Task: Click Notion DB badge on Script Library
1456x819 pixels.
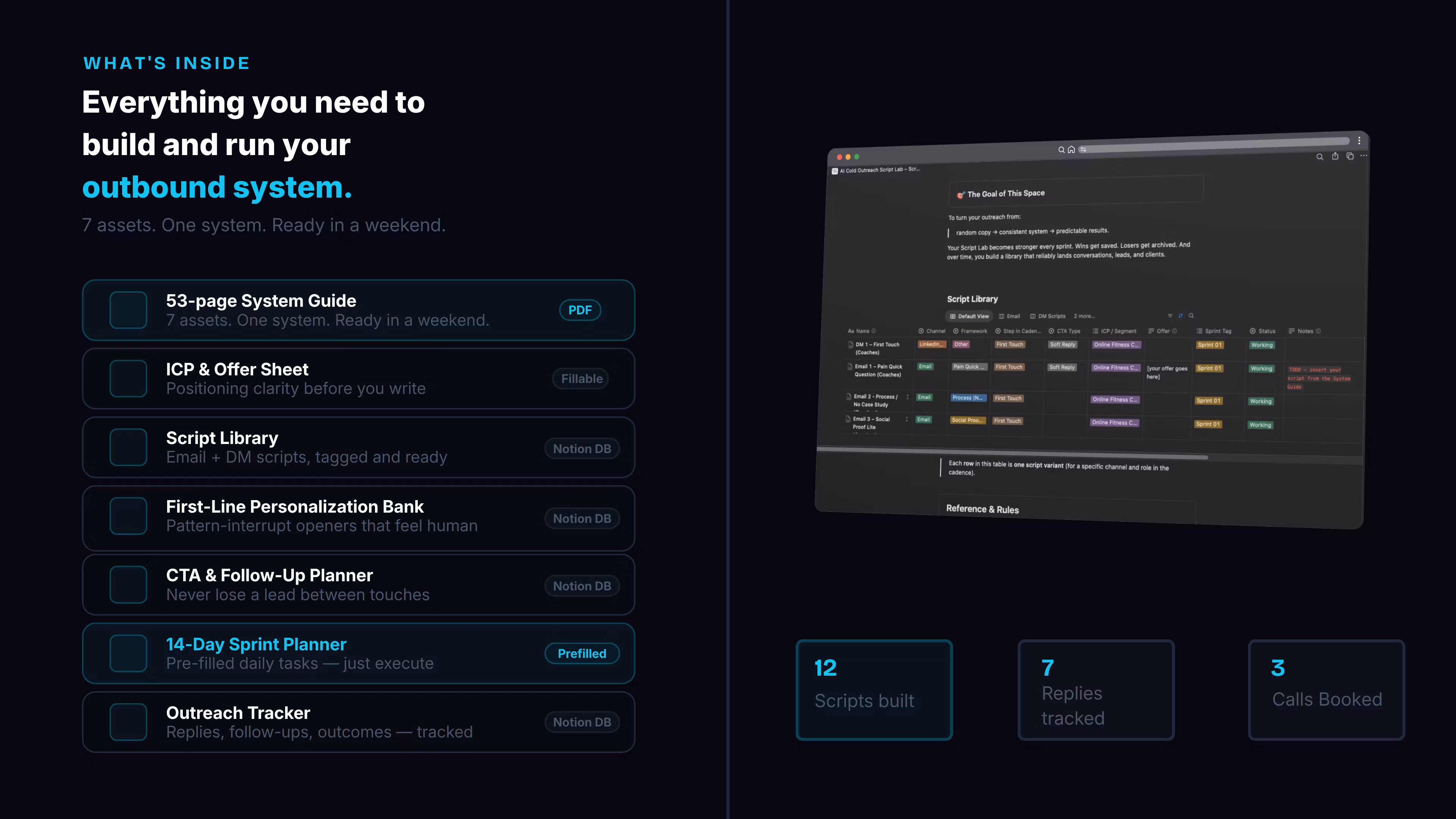Action: click(x=582, y=449)
